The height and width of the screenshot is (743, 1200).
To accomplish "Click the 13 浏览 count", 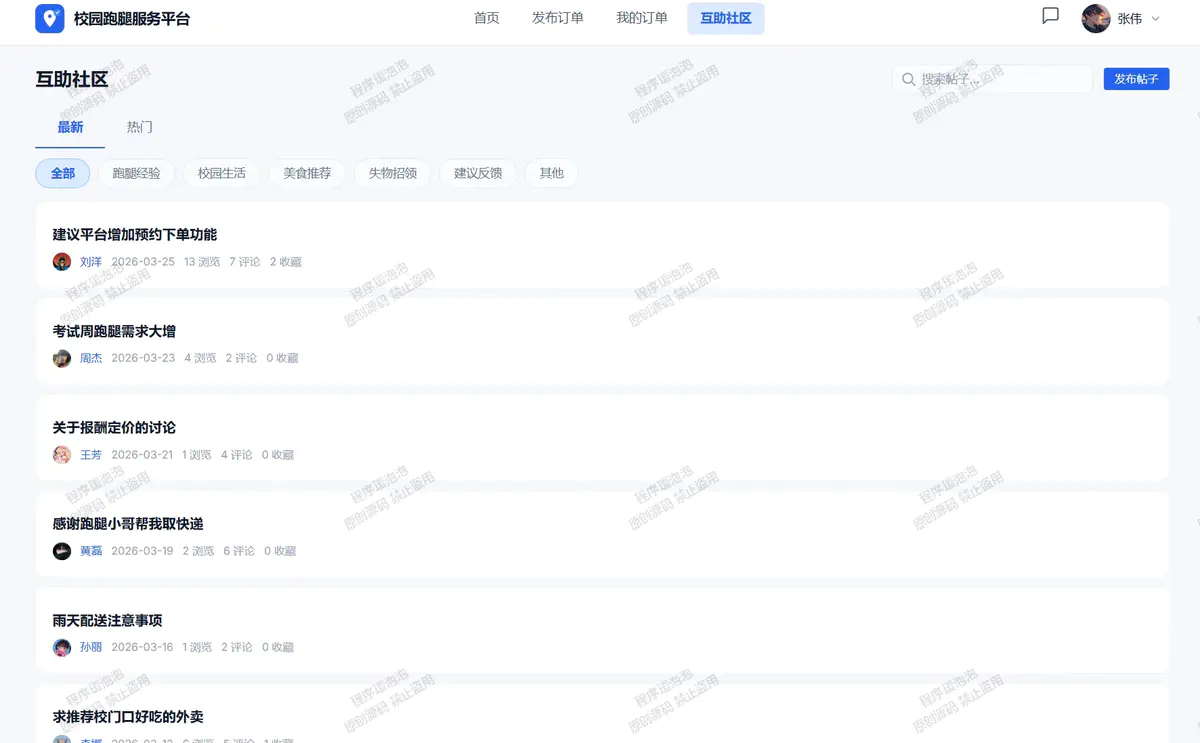I will [x=202, y=262].
